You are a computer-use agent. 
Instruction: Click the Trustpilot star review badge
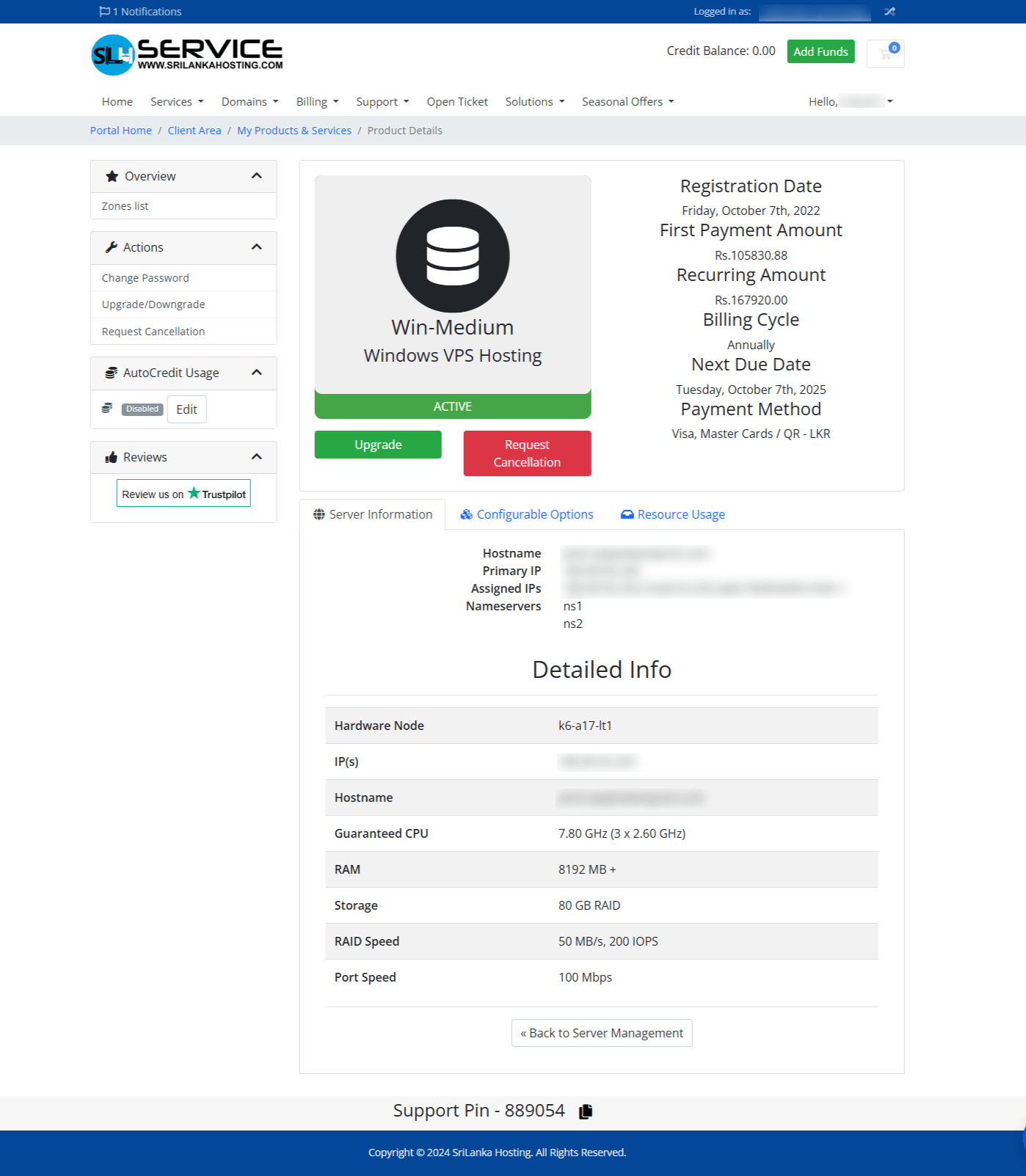coord(183,493)
